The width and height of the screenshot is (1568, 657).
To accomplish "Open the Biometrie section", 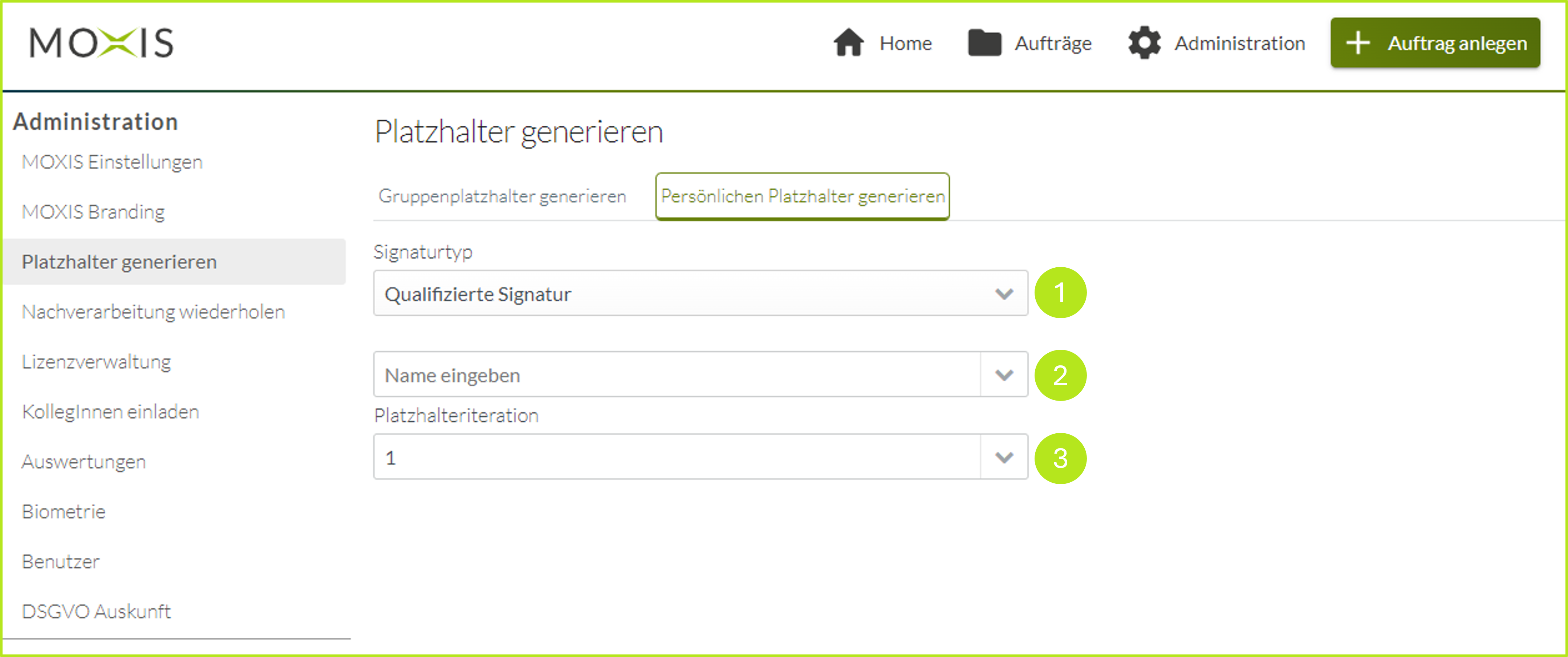I will click(63, 511).
